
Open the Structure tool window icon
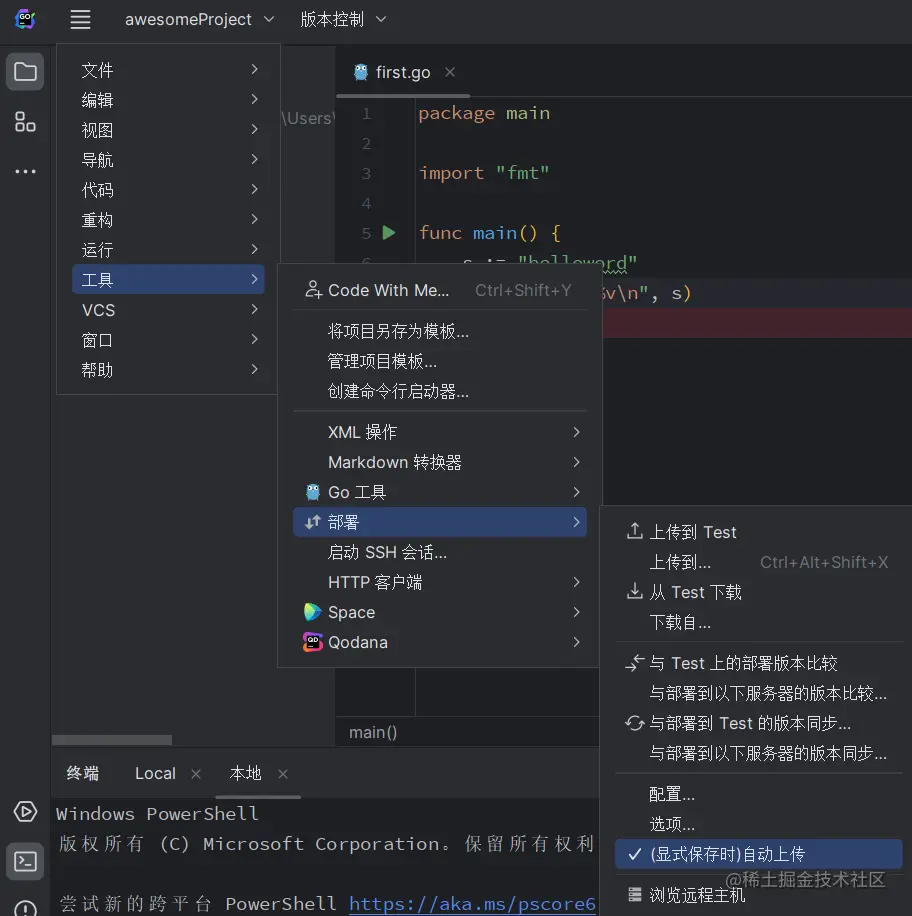coord(25,122)
